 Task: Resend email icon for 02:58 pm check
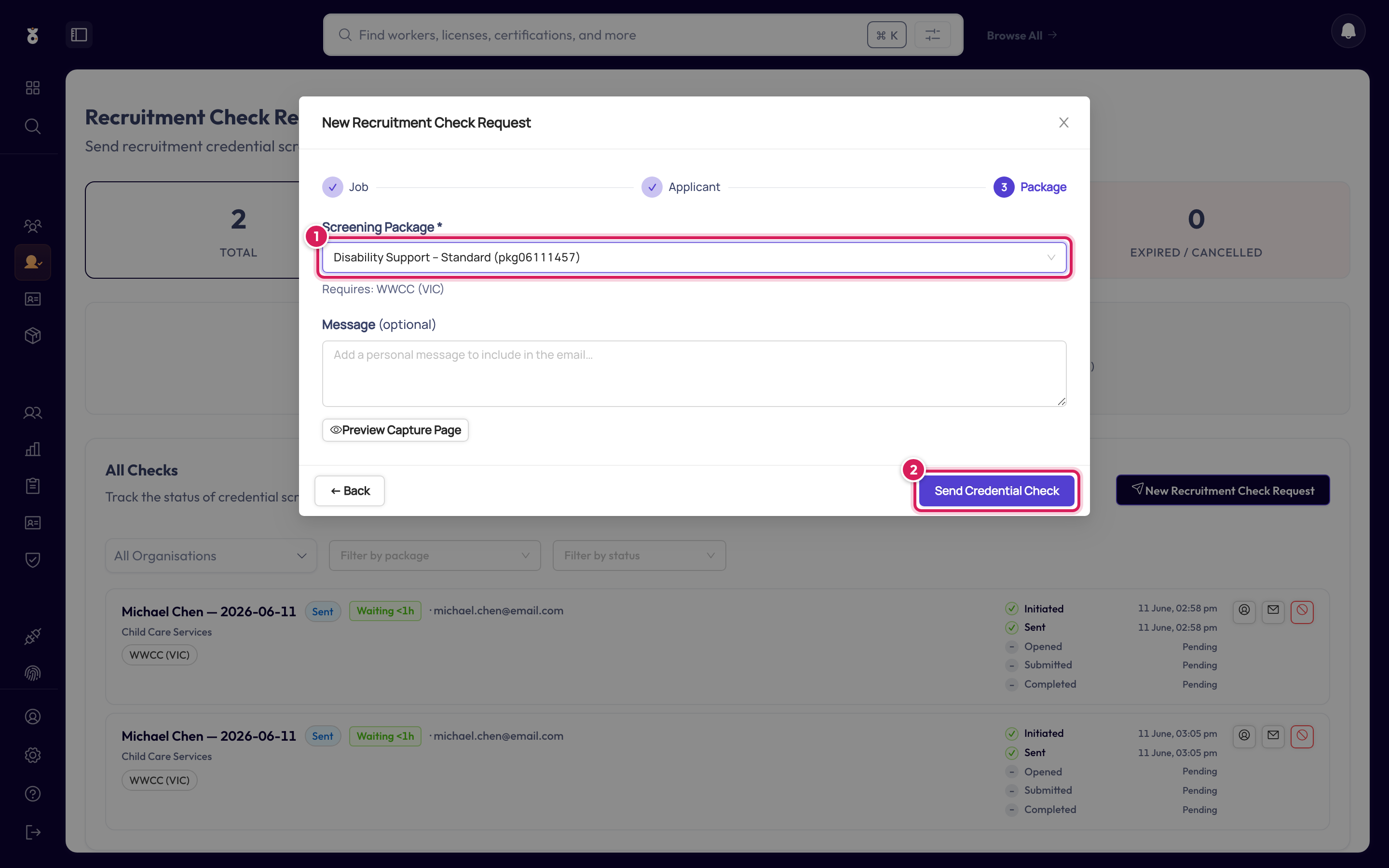1273,611
